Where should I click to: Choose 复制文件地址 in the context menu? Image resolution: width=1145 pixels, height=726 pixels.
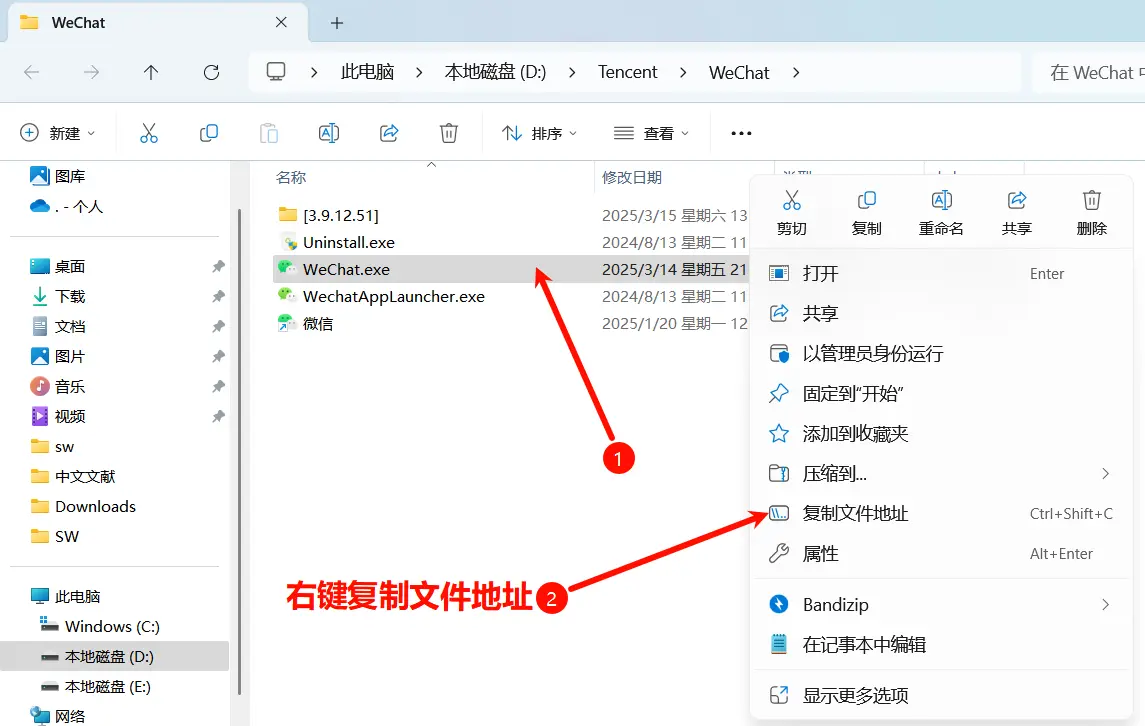pos(941,513)
